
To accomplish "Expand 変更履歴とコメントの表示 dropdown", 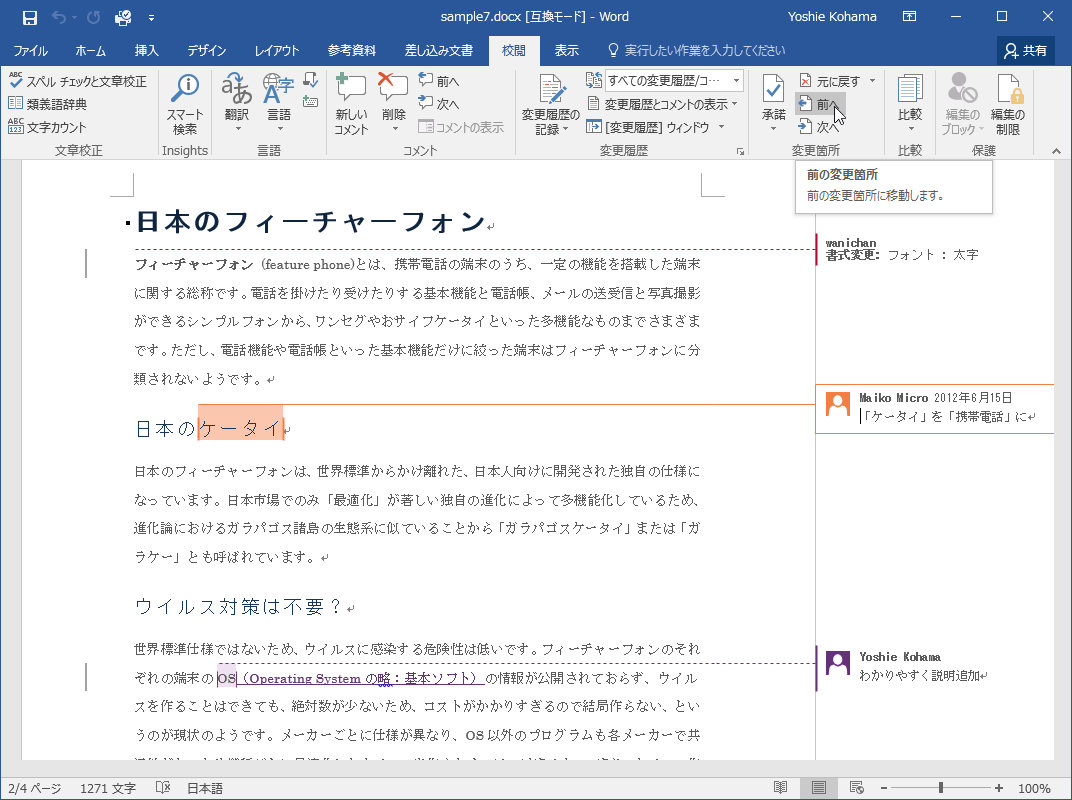I will tap(664, 104).
